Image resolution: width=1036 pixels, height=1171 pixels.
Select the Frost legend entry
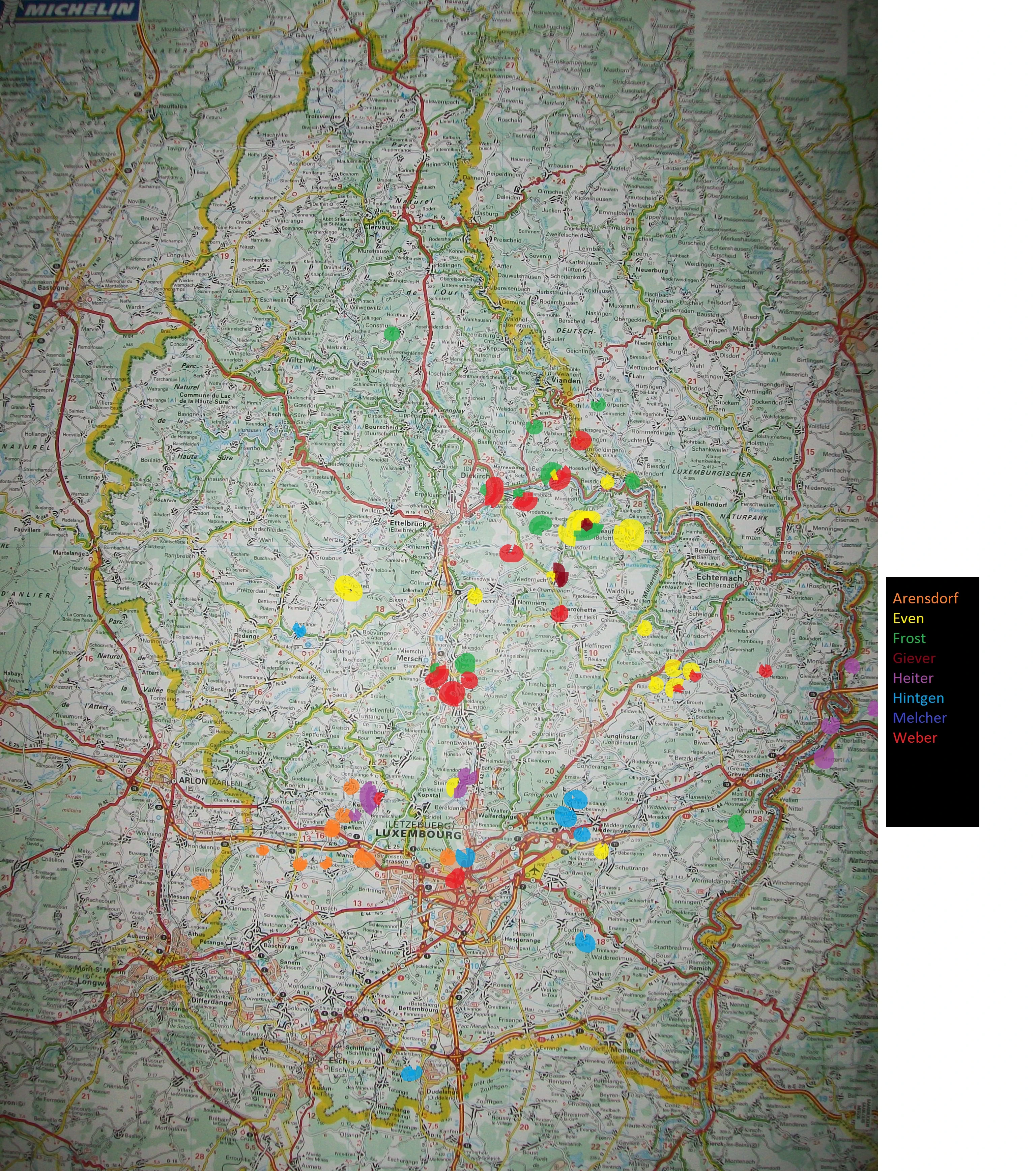click(909, 638)
